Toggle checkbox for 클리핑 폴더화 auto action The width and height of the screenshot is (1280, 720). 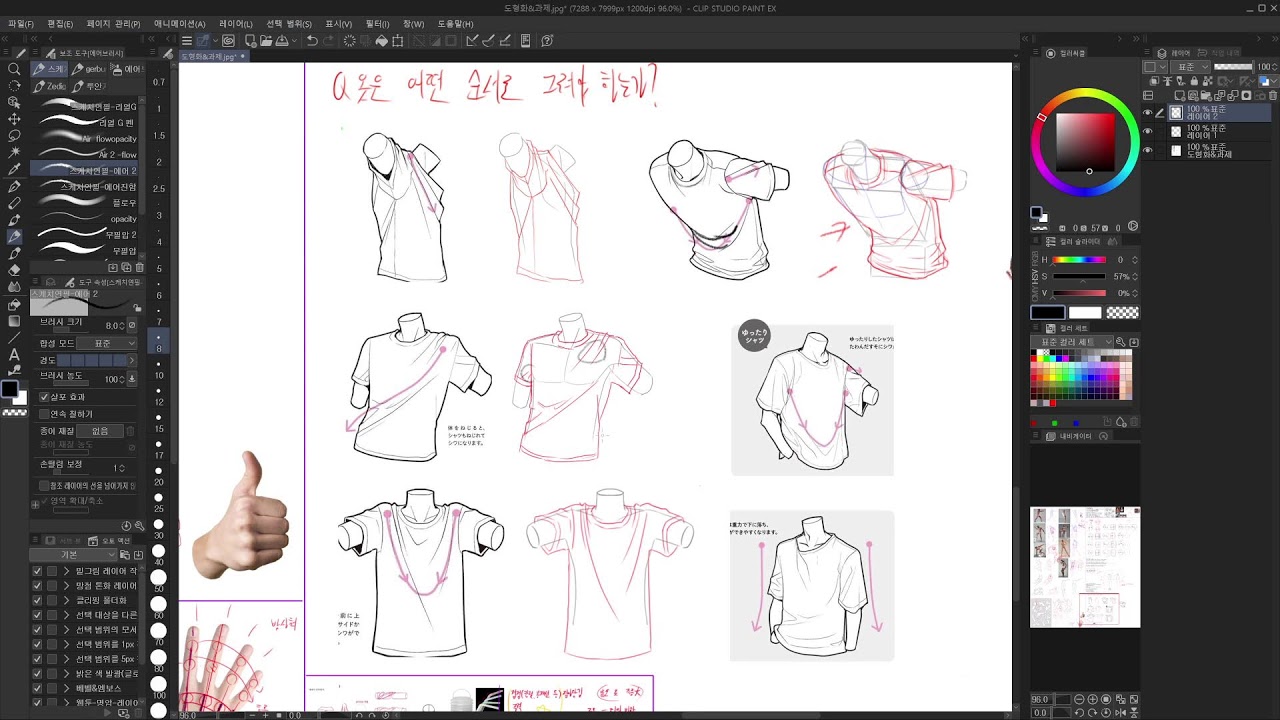coord(37,600)
